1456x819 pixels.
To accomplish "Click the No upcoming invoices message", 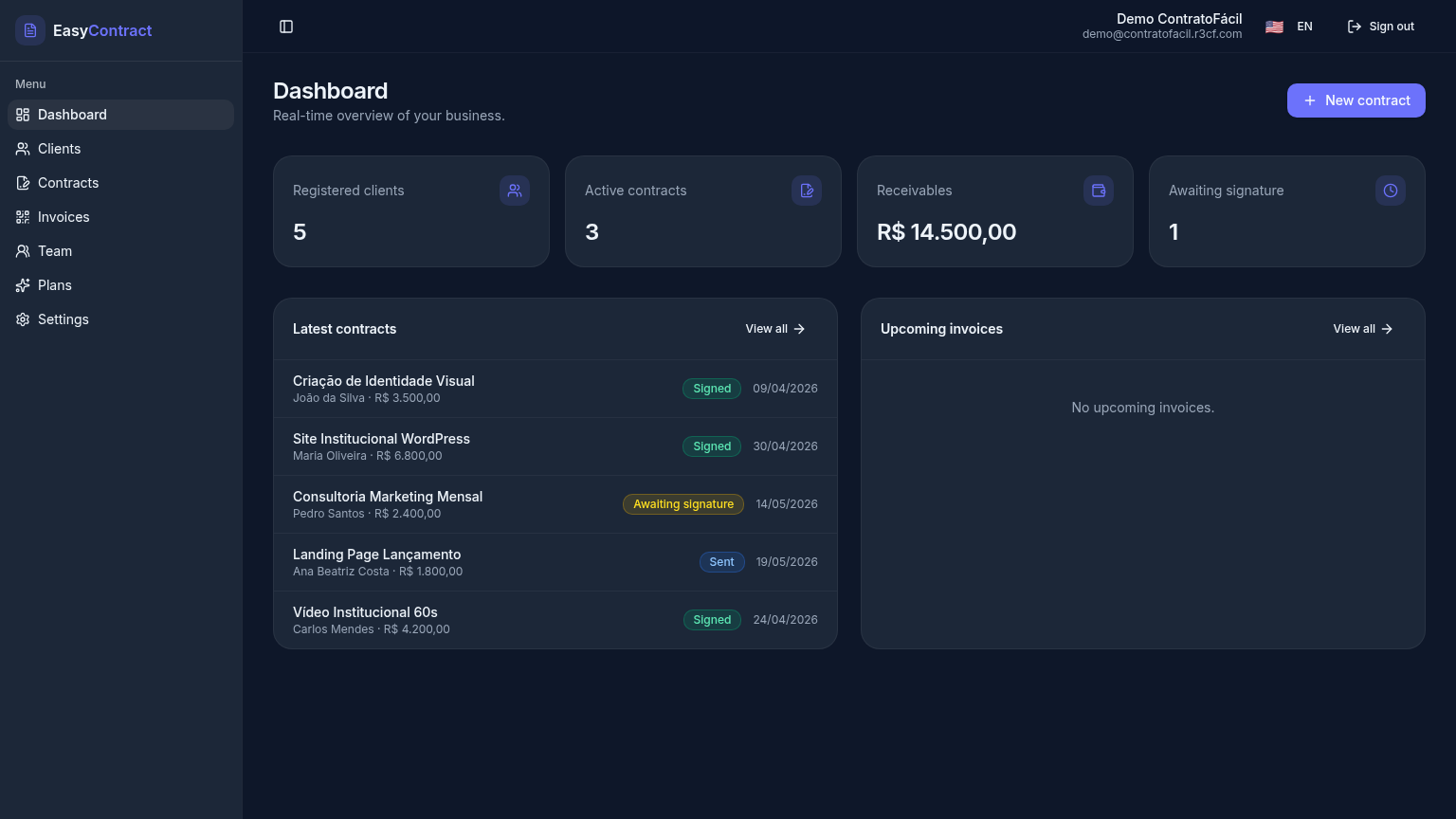I will point(1143,408).
